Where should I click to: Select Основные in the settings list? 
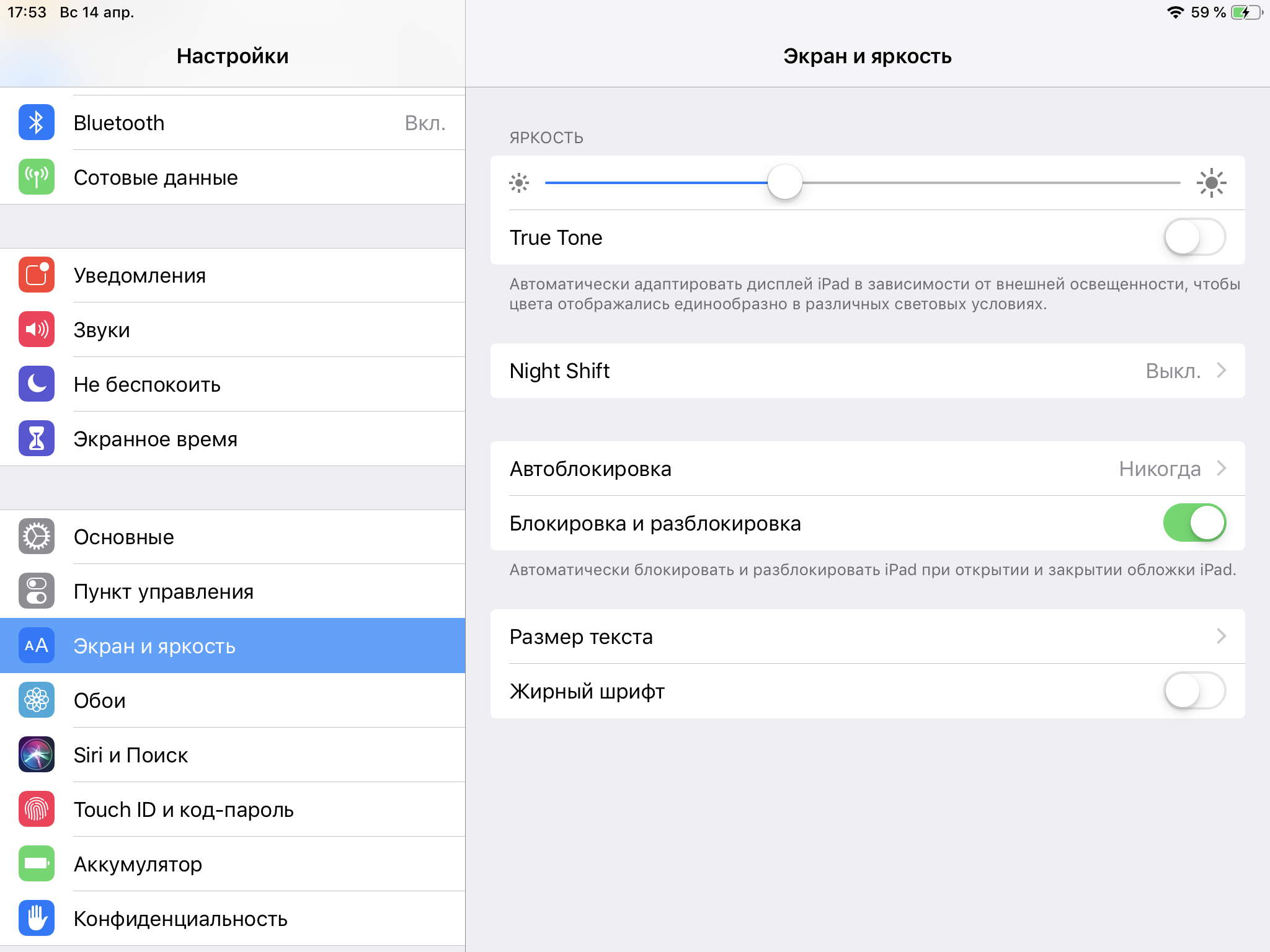pos(124,537)
